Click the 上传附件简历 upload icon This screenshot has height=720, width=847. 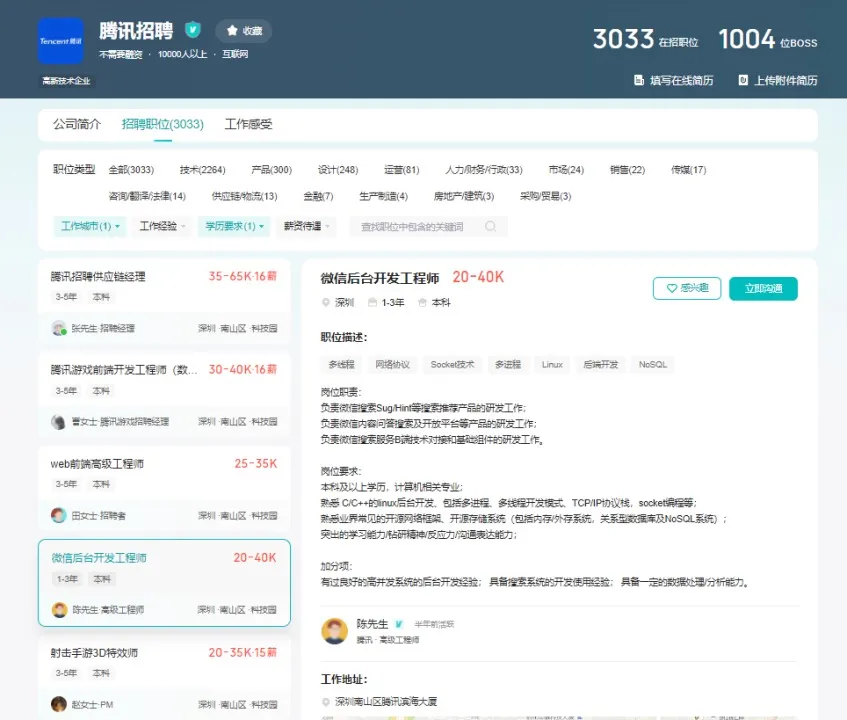[x=743, y=80]
